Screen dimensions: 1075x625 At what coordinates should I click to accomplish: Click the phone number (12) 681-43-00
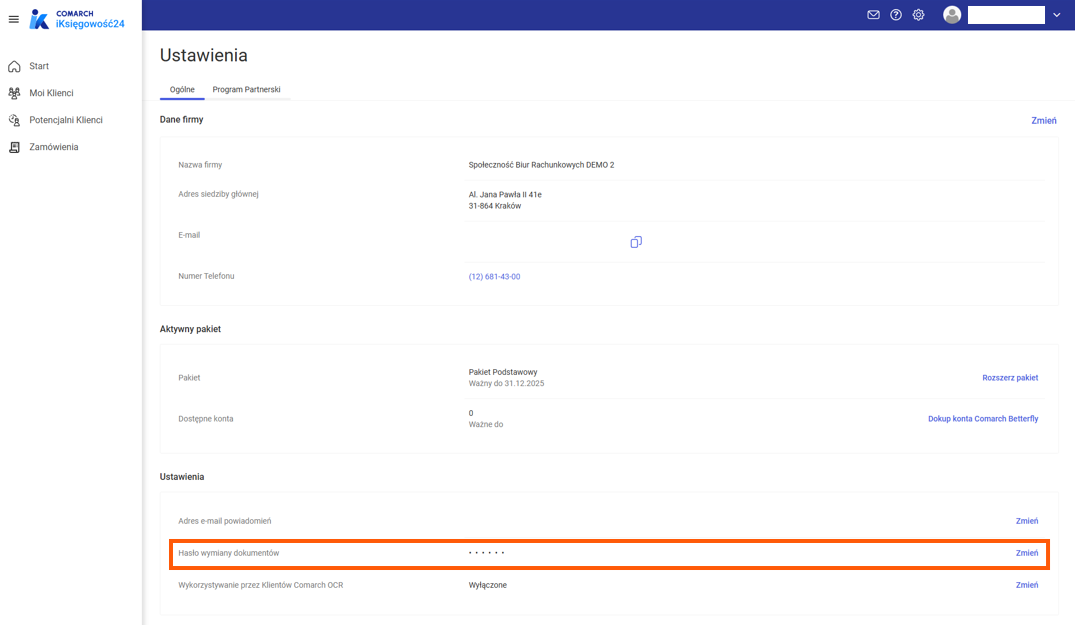coord(494,277)
